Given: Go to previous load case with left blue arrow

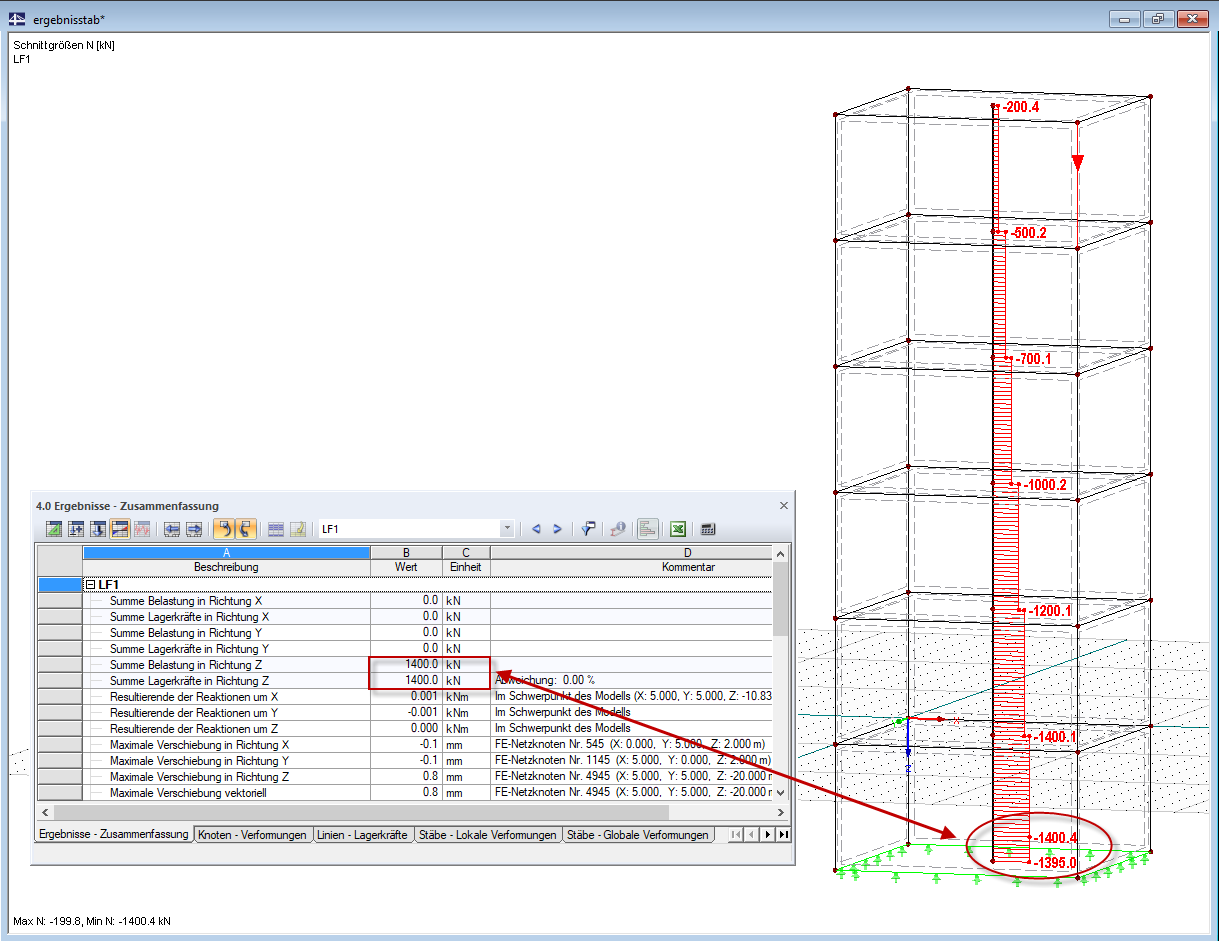Looking at the screenshot, I should (x=536, y=529).
